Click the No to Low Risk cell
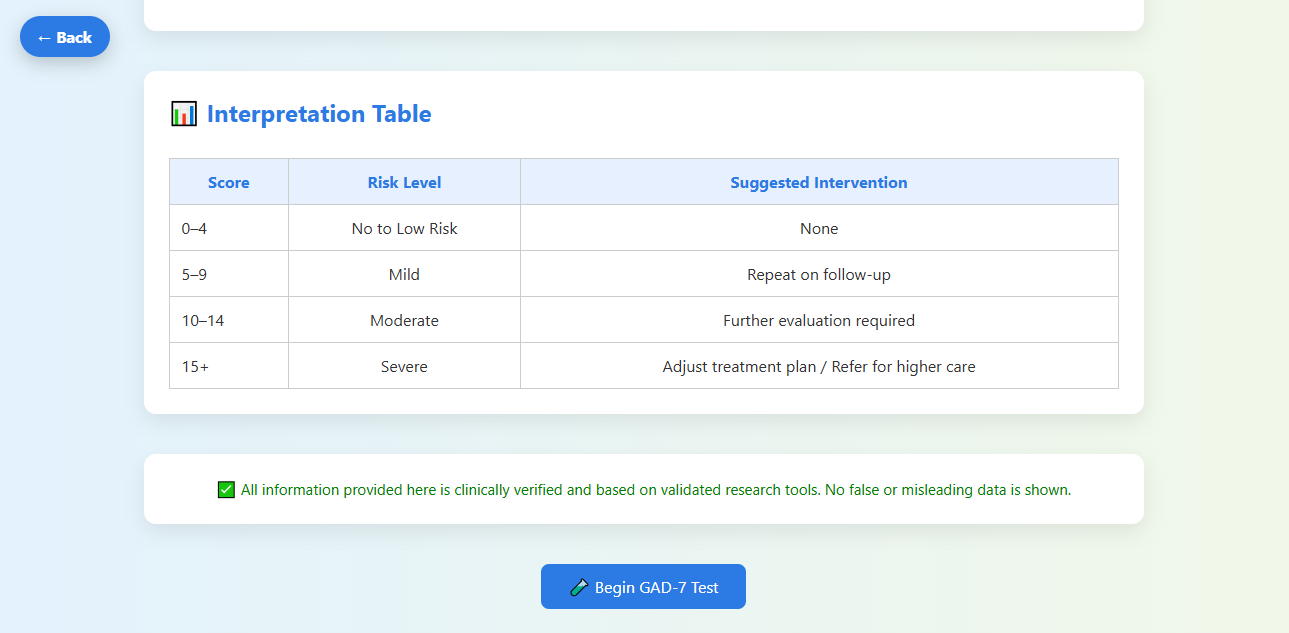 pos(404,228)
